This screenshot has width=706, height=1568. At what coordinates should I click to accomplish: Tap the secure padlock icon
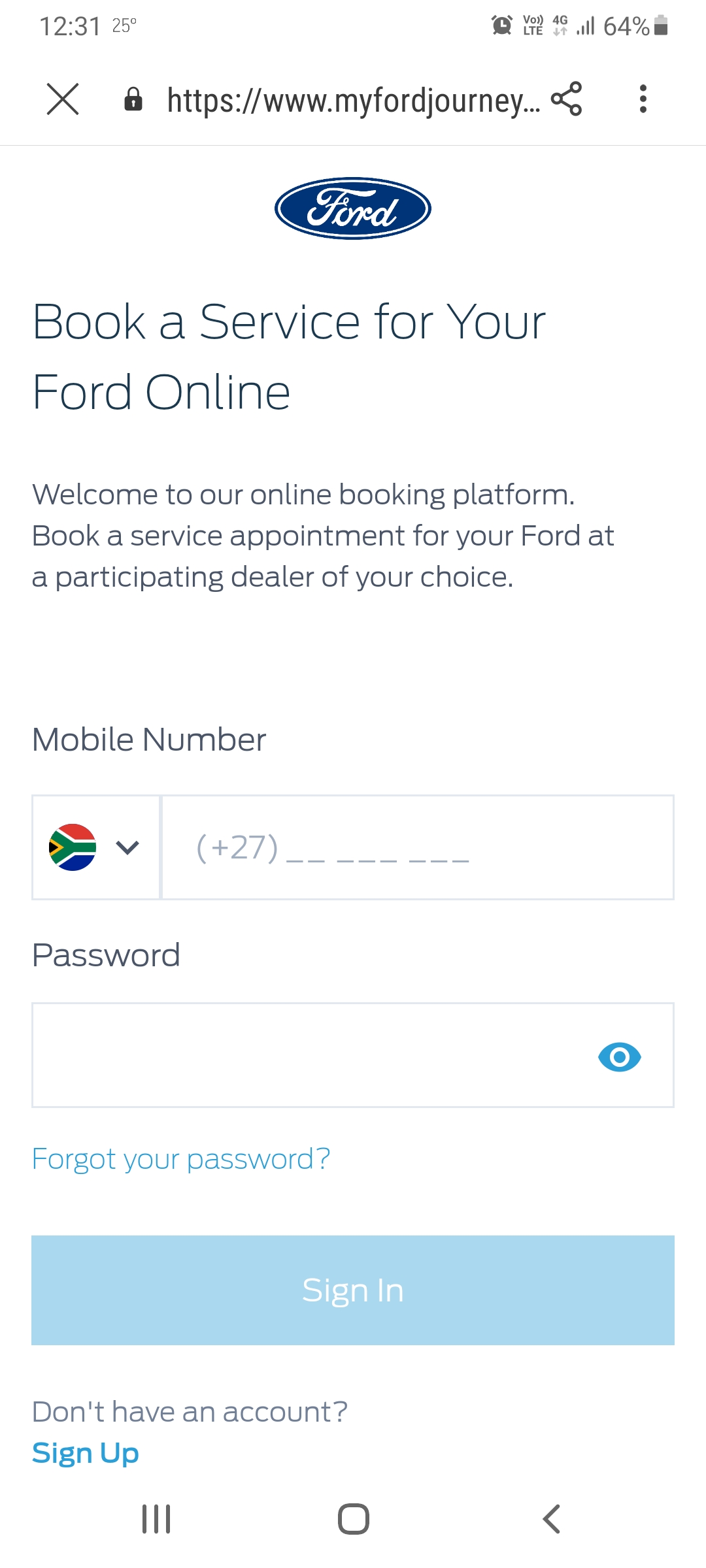[x=133, y=99]
